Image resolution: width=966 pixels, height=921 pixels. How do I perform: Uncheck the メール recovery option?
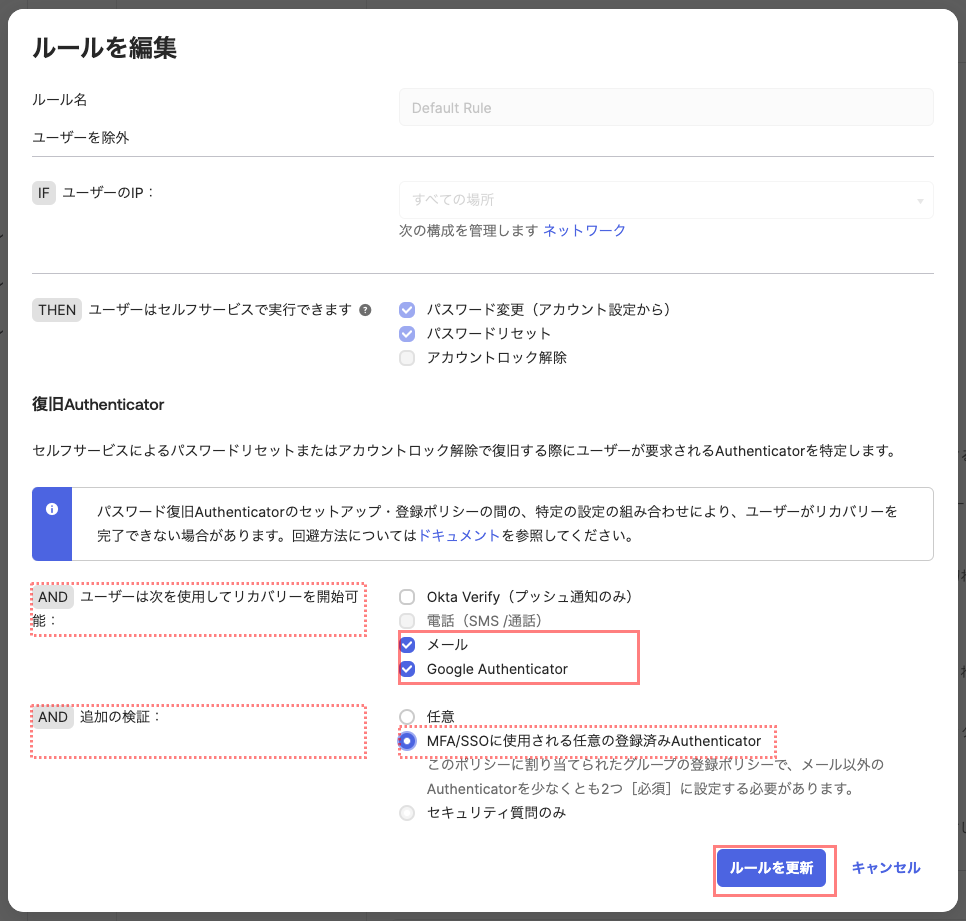click(x=406, y=644)
